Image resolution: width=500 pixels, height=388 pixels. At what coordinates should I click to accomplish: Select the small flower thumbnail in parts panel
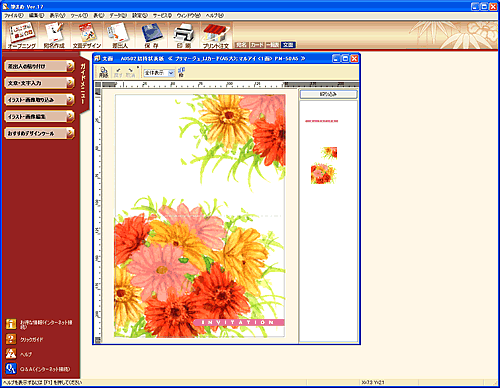tap(329, 153)
